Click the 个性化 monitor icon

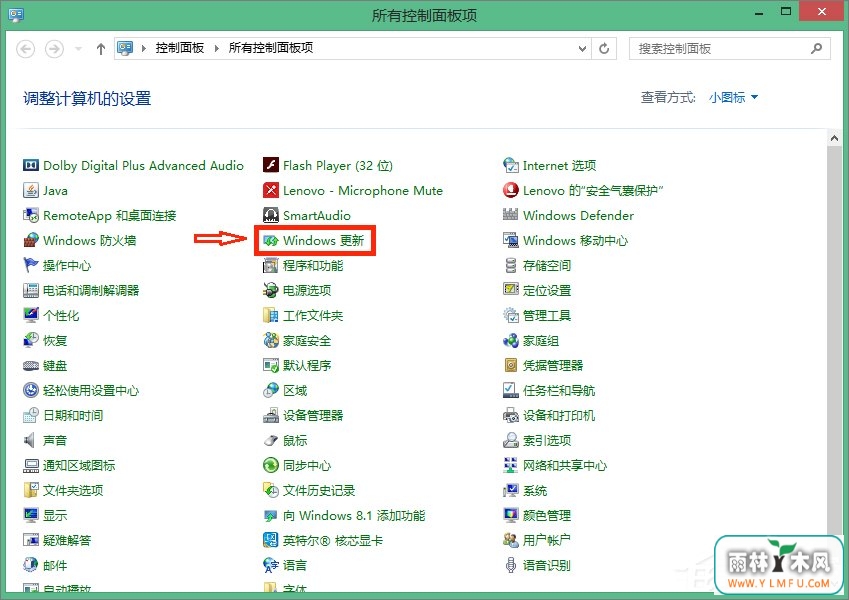(31, 315)
